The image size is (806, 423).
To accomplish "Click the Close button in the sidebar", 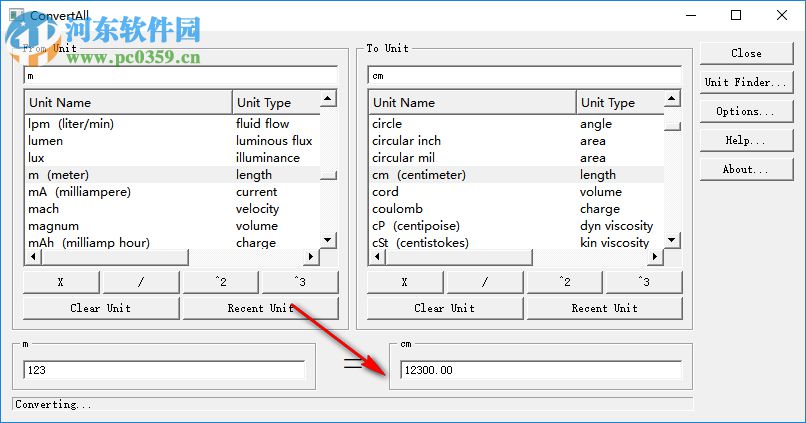I will pyautogui.click(x=746, y=53).
